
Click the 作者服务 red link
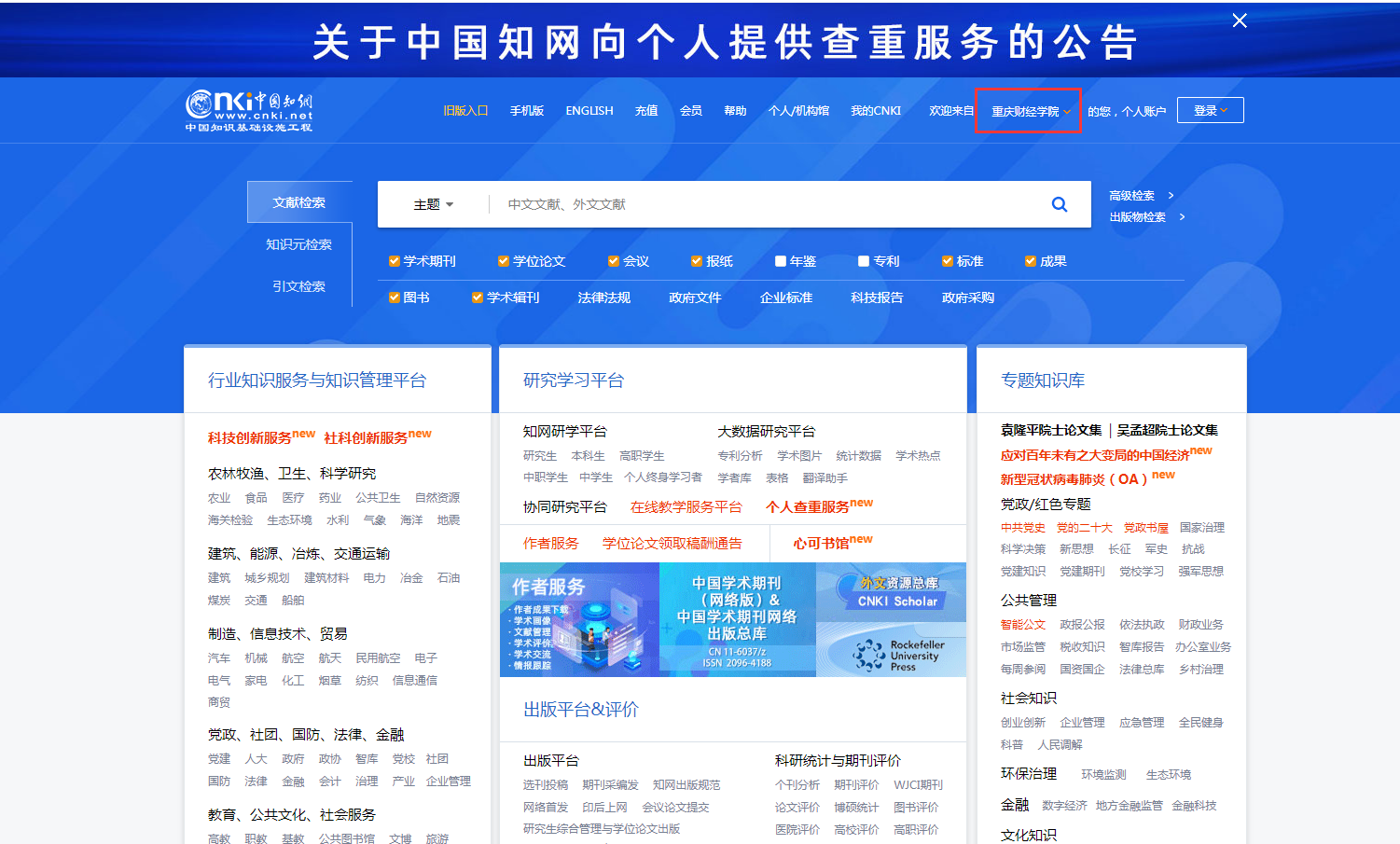(x=551, y=543)
